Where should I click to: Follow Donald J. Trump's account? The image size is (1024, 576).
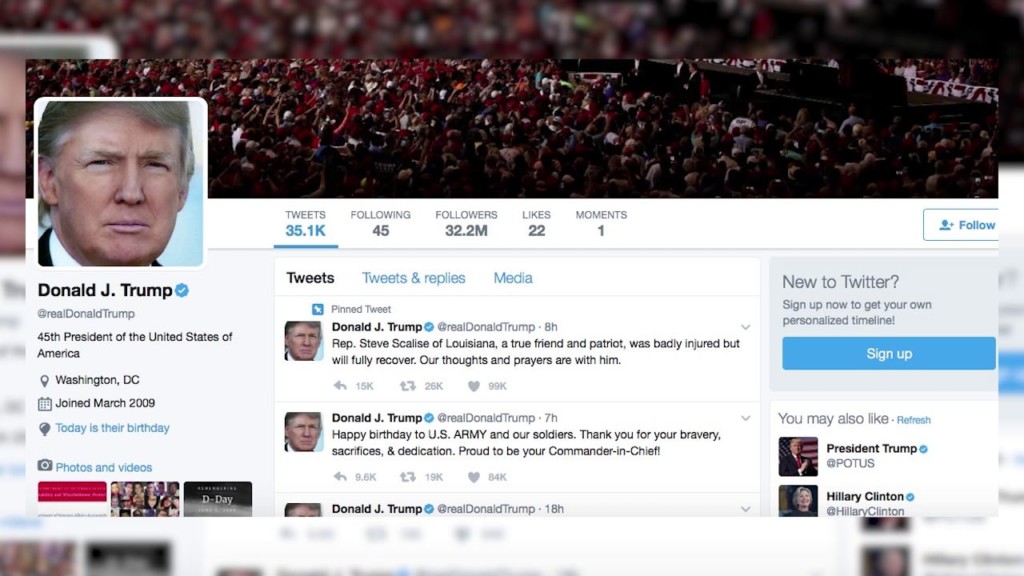point(961,225)
